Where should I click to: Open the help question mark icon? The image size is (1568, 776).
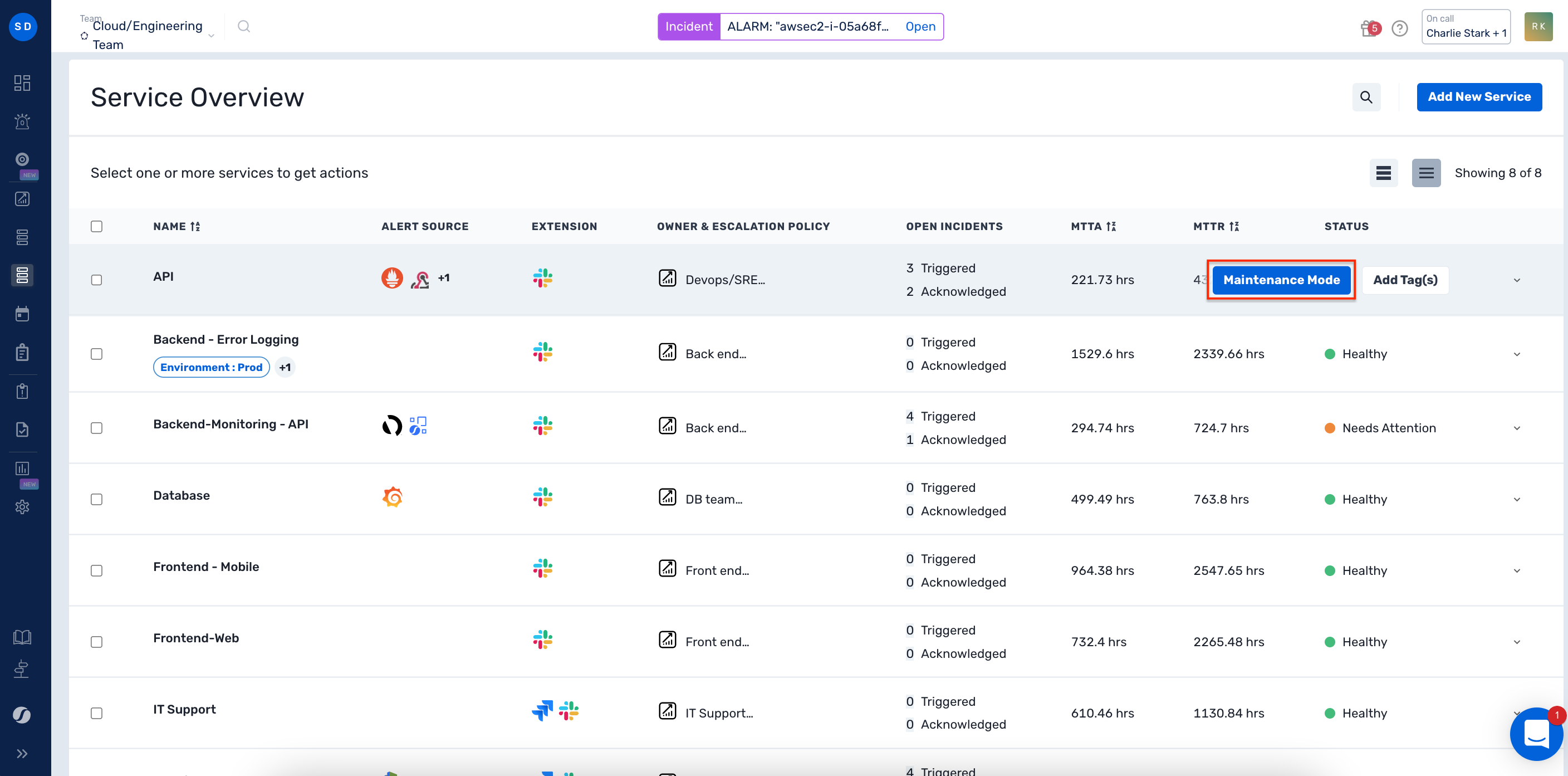coord(1399,28)
